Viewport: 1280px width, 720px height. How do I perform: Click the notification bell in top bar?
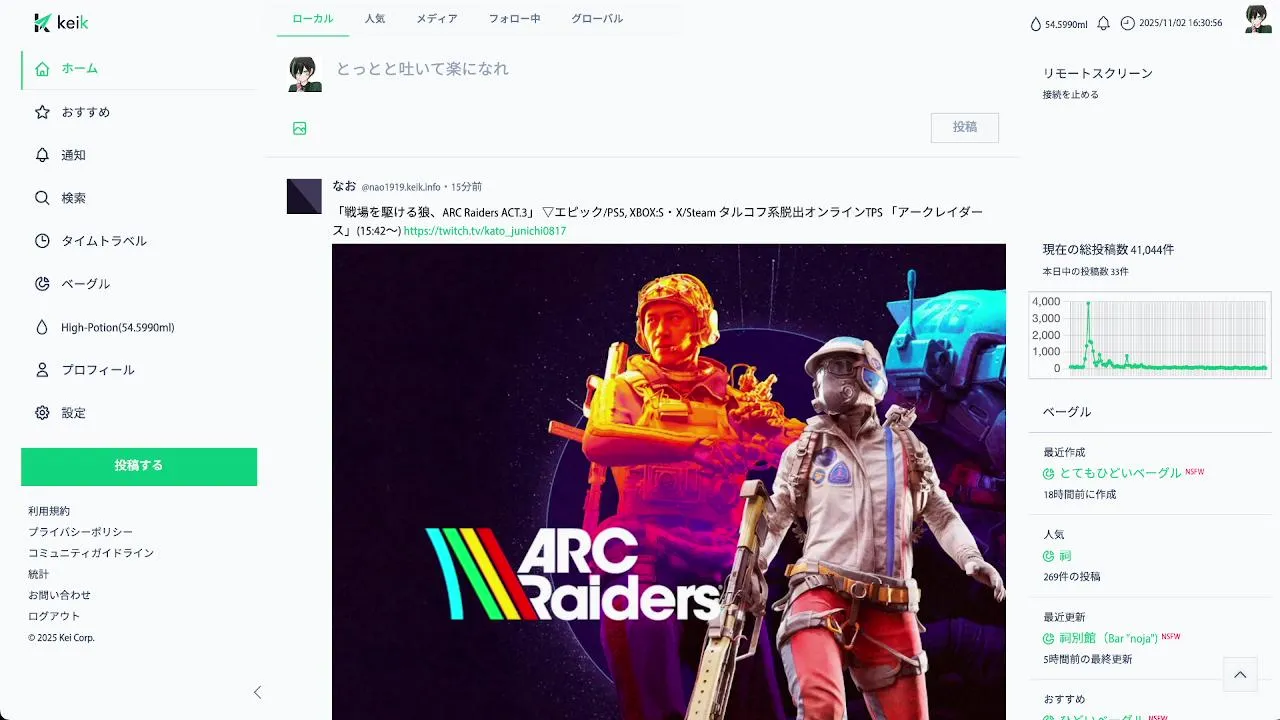click(x=1104, y=23)
